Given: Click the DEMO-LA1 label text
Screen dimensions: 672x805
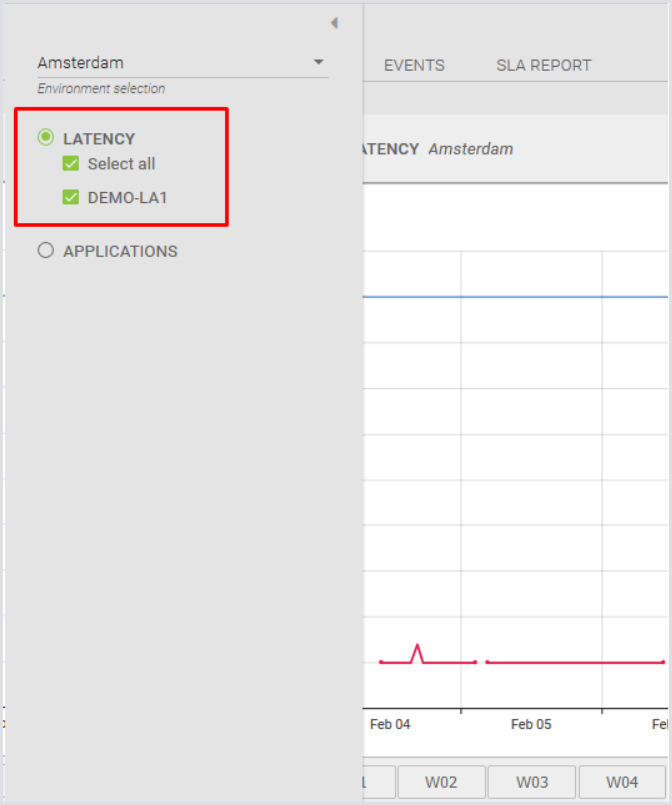Looking at the screenshot, I should click(x=127, y=197).
